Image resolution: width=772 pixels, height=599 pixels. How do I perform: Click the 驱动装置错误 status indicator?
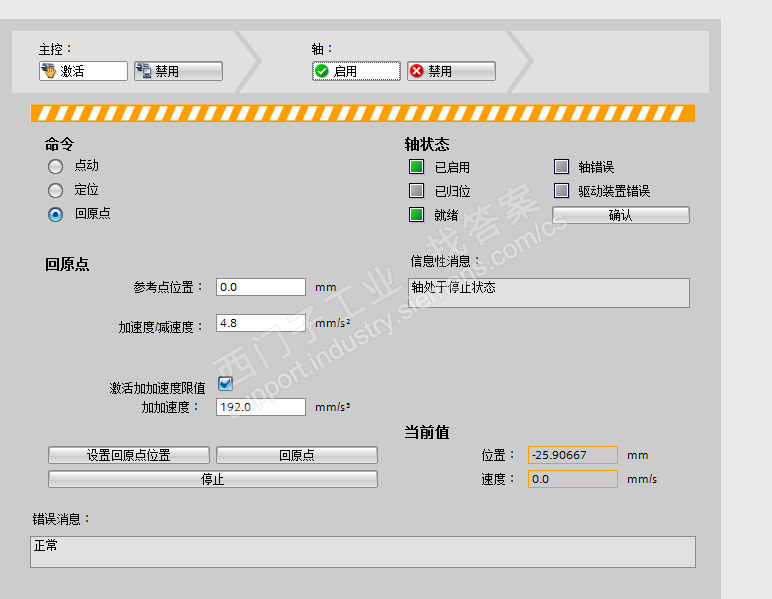tap(561, 190)
